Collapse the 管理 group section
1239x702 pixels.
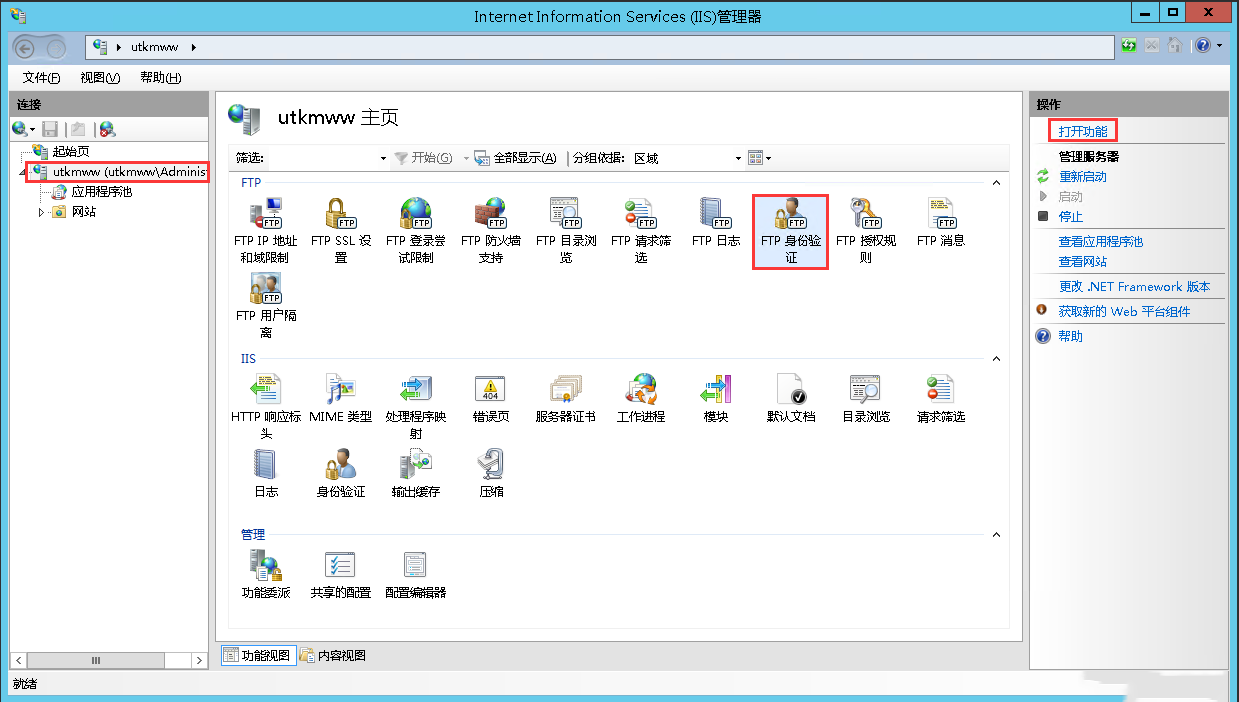[x=996, y=535]
